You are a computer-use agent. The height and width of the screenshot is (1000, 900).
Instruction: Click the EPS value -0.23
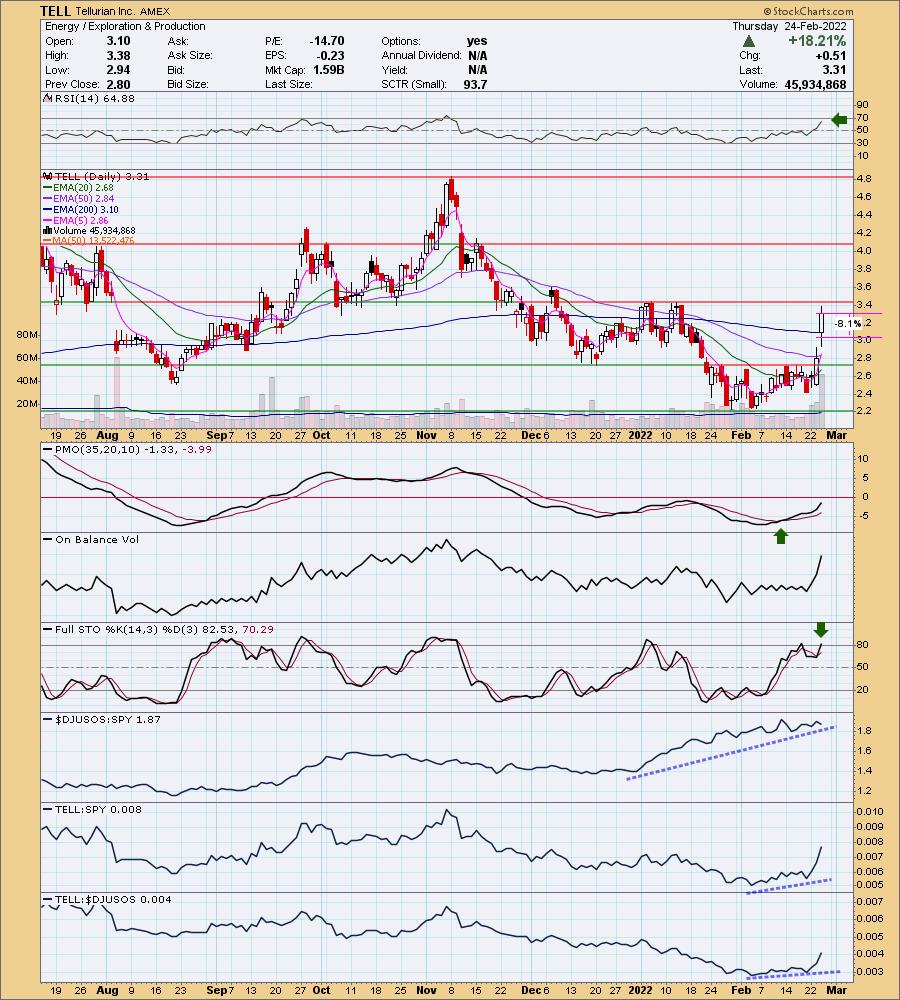(330, 55)
